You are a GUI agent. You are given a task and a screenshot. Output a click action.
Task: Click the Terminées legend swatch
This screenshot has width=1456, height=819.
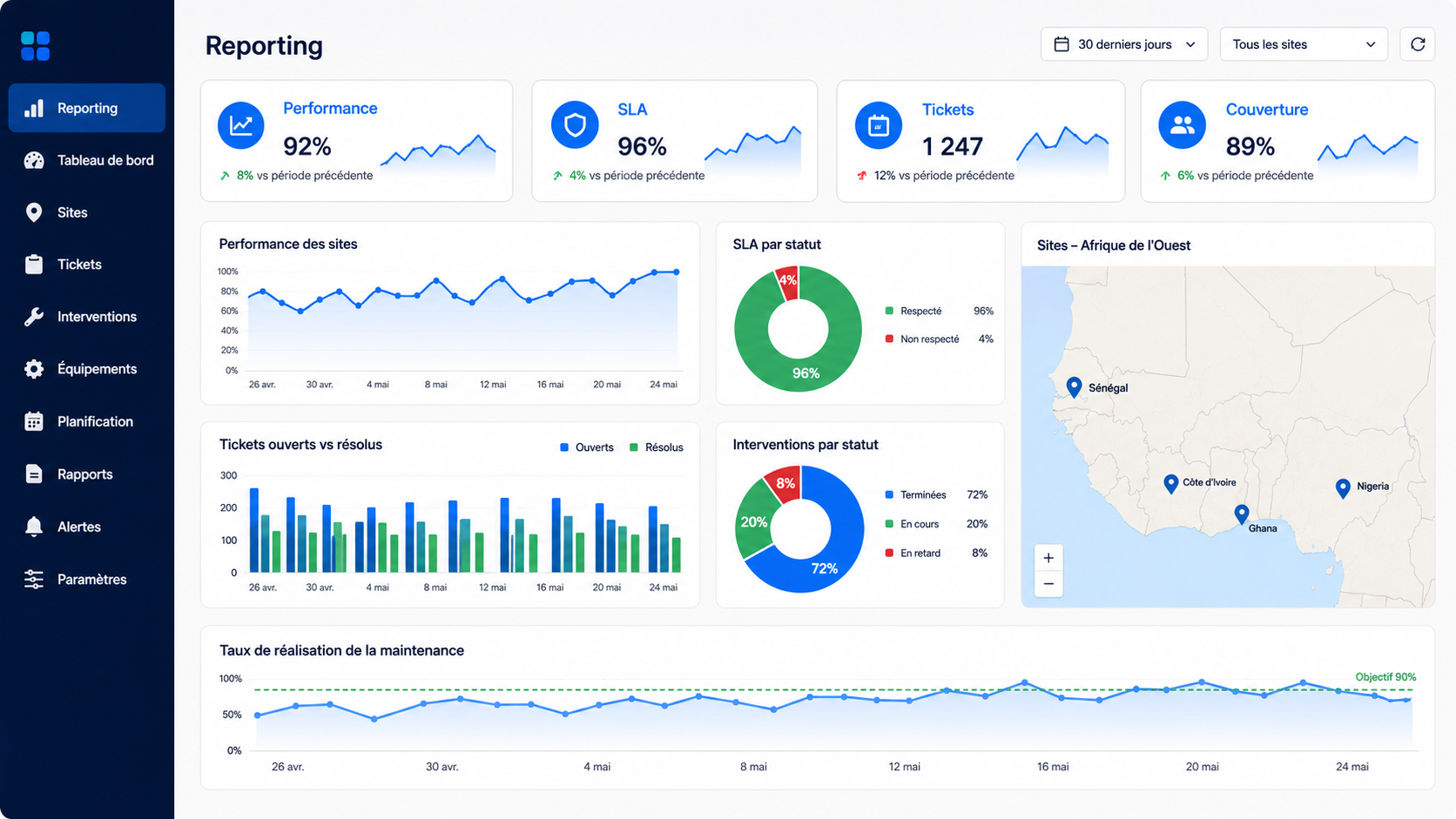(889, 494)
